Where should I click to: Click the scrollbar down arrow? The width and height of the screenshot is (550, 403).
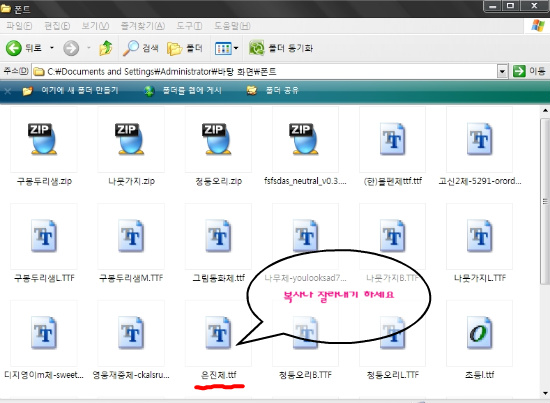tap(545, 394)
